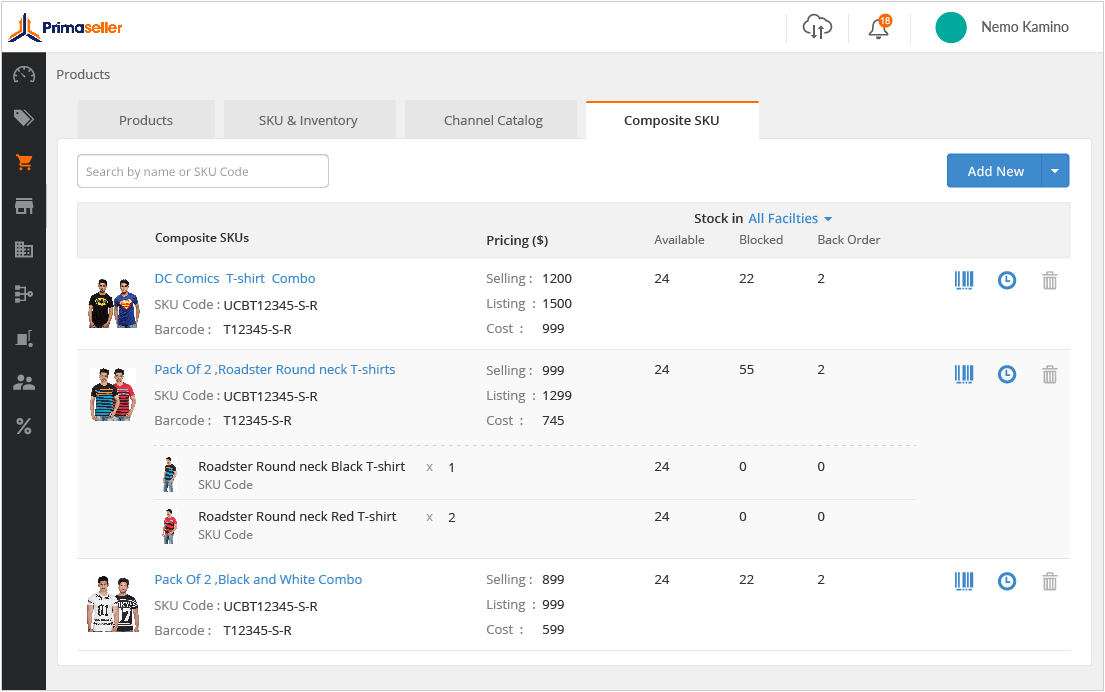Open history clock for Roadster Round neck pack

coord(1007,374)
